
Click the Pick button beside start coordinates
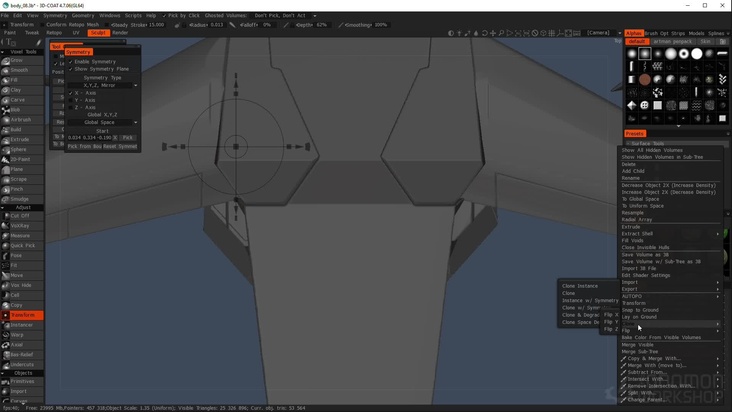pos(127,138)
